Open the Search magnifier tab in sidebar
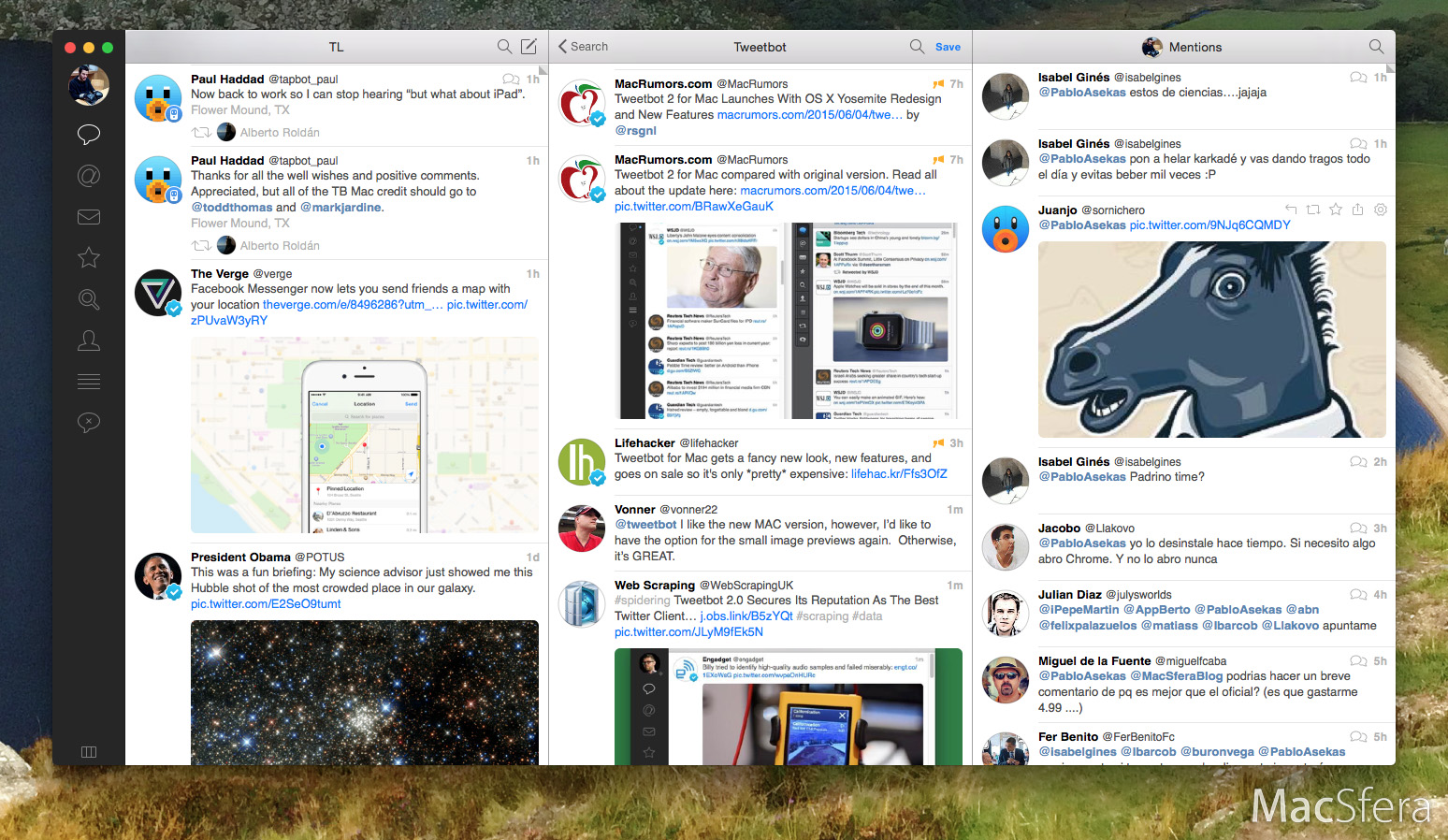This screenshot has width=1448, height=840. (89, 299)
